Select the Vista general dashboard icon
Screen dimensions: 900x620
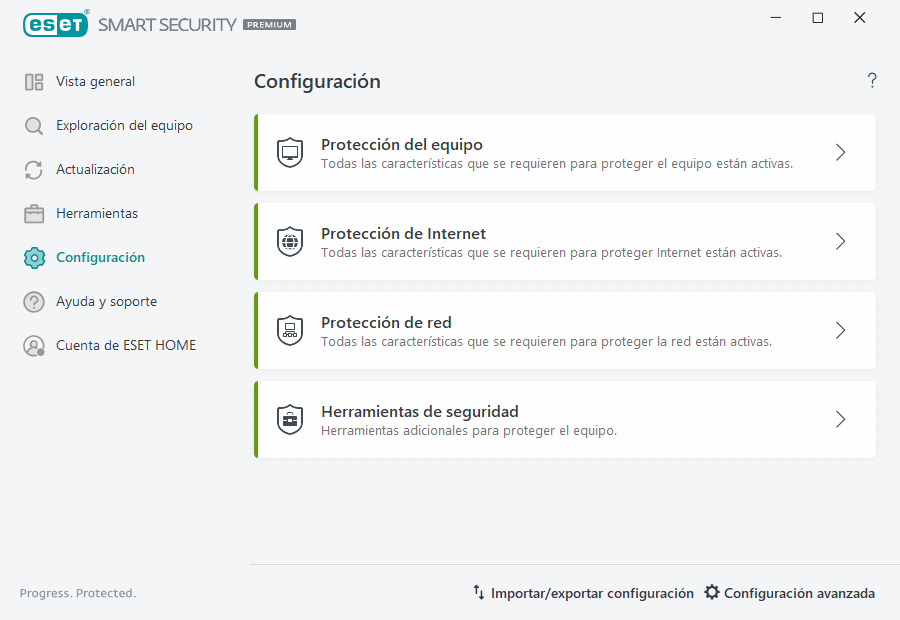tap(33, 81)
